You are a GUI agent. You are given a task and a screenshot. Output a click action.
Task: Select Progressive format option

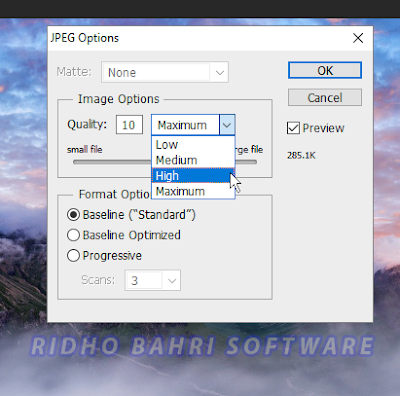tap(73, 256)
